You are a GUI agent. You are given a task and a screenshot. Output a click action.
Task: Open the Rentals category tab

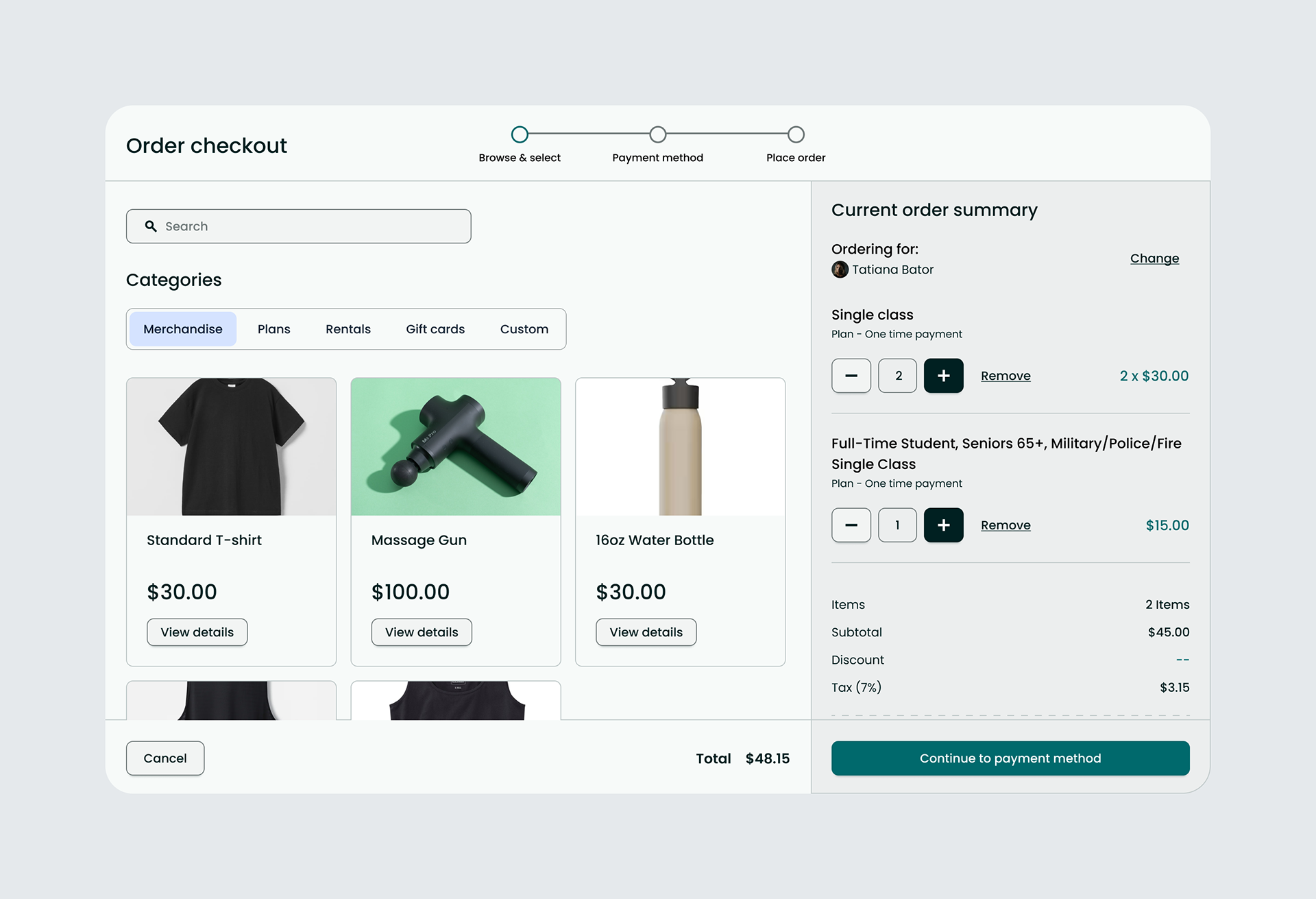[x=348, y=329]
